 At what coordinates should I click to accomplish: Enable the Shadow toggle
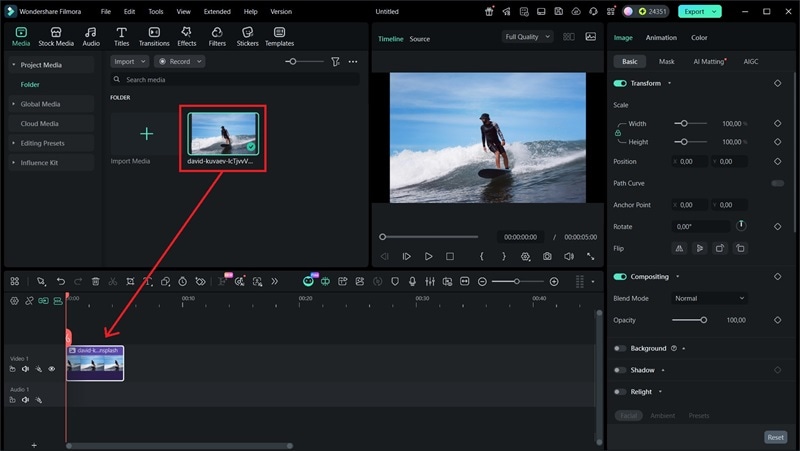tap(620, 370)
